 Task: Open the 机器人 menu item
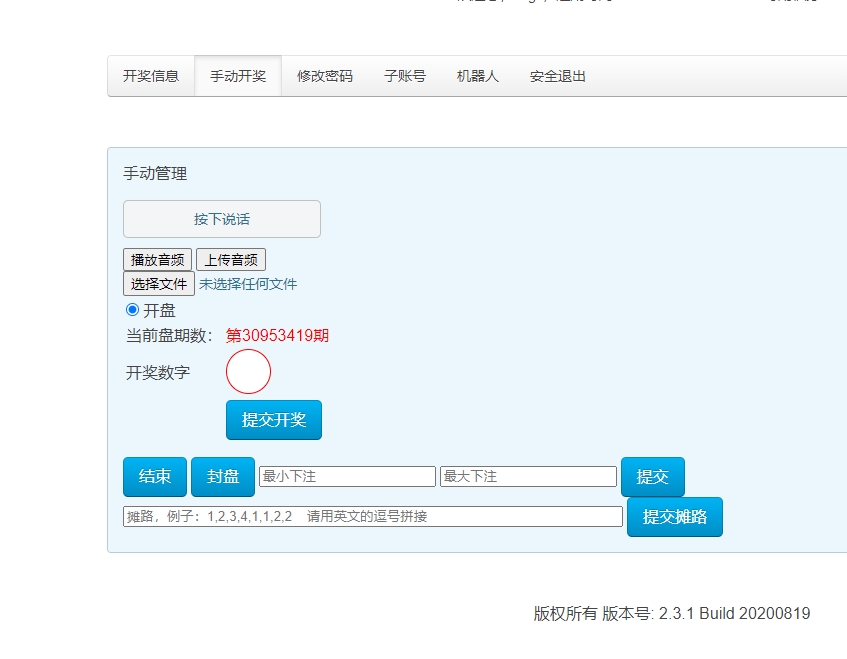[x=478, y=76]
